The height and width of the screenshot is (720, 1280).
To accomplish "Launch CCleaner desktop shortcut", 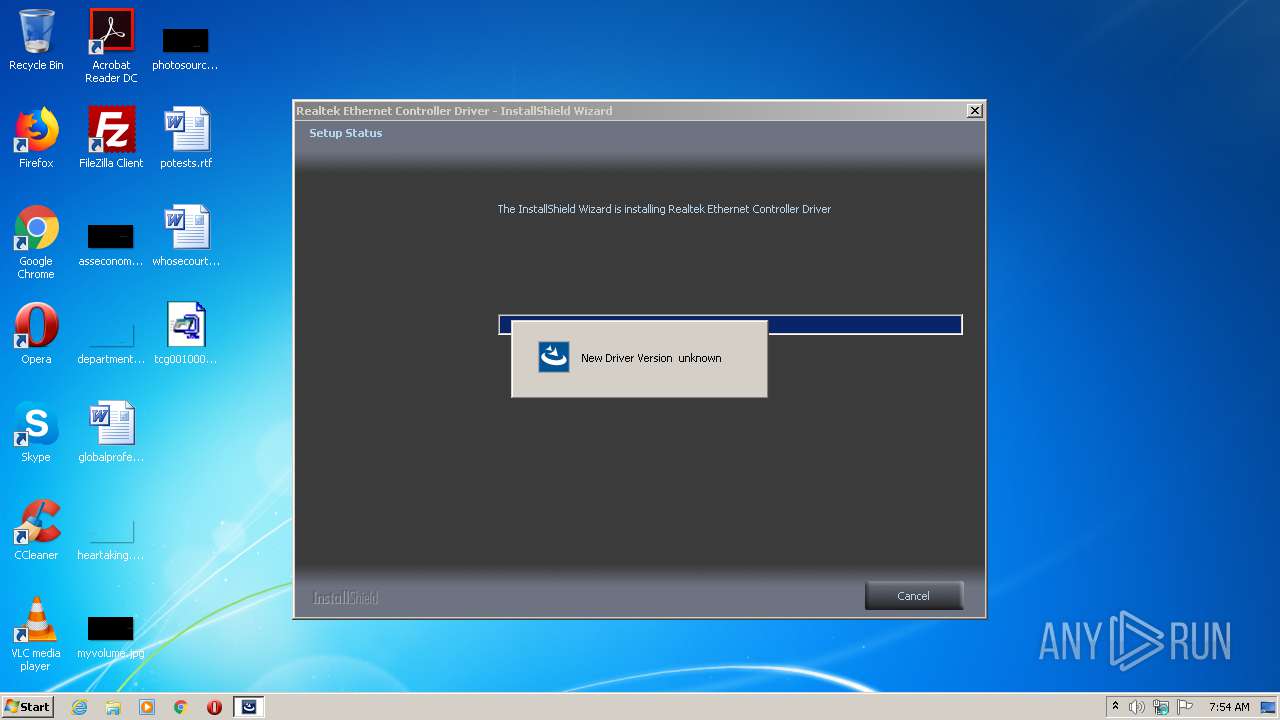I will pyautogui.click(x=36, y=530).
